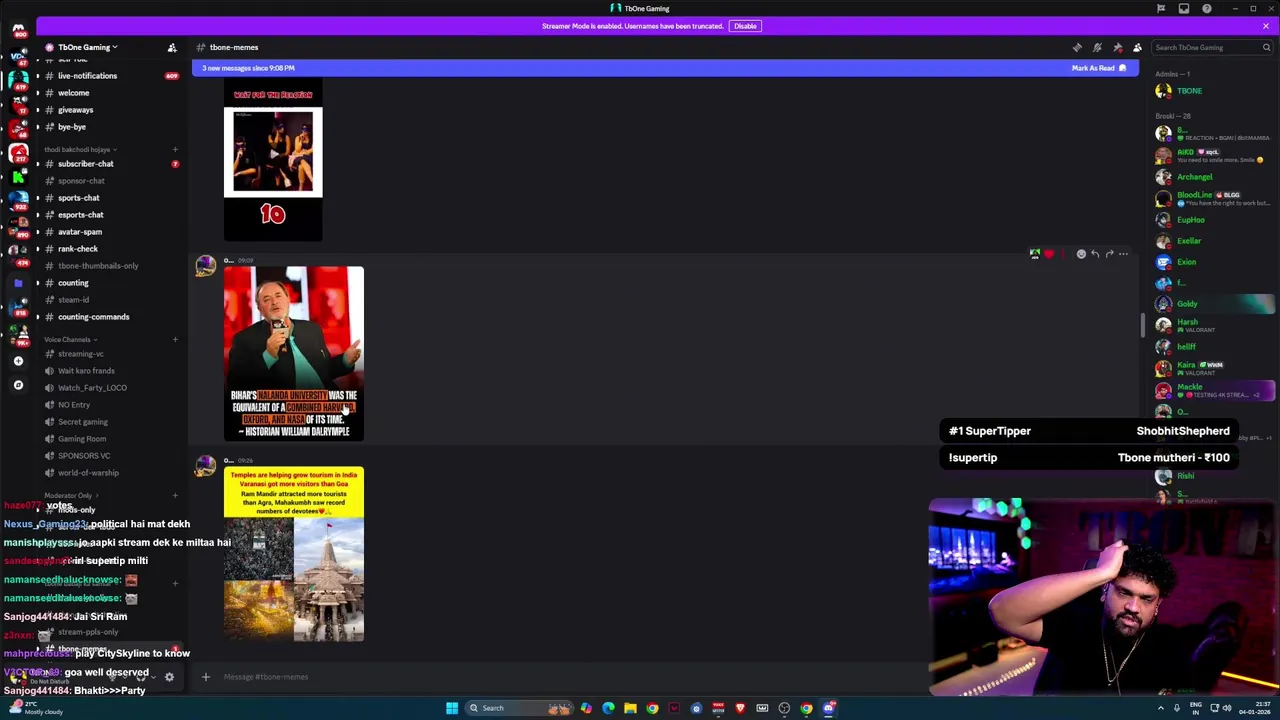Open the temples tourism meme image

294,554
